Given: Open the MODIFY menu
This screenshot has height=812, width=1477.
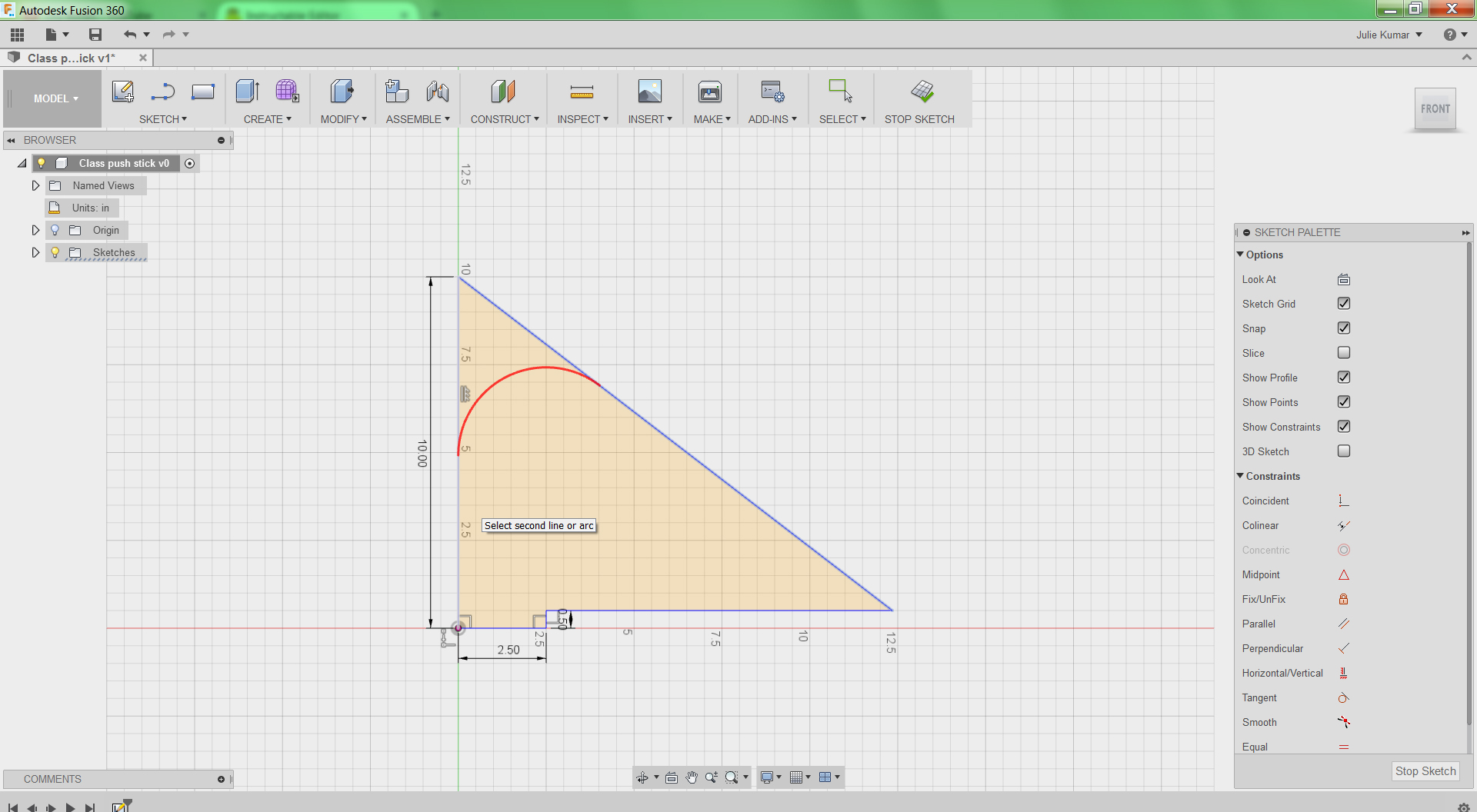Looking at the screenshot, I should point(344,119).
